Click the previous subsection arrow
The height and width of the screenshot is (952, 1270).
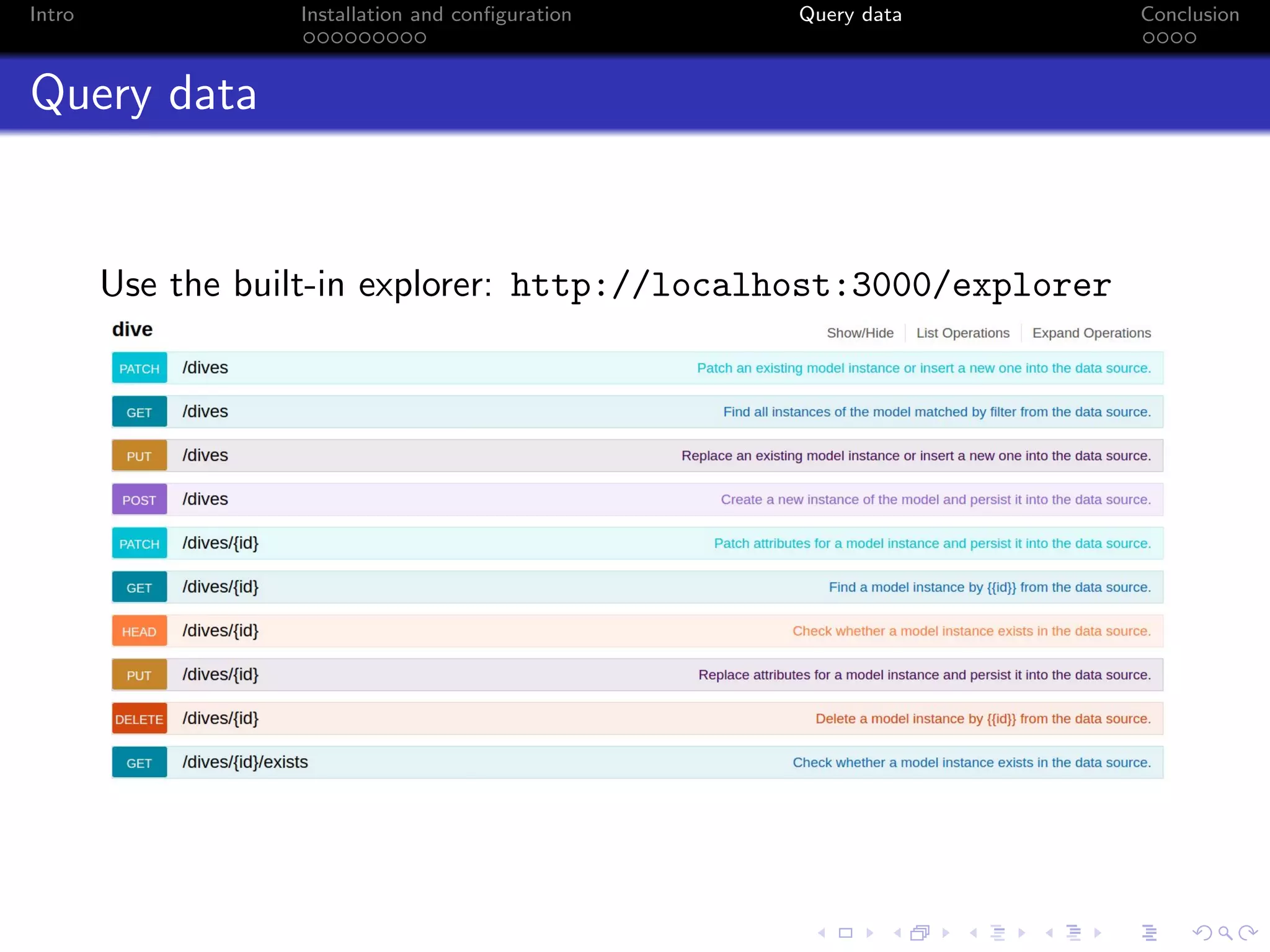click(974, 933)
